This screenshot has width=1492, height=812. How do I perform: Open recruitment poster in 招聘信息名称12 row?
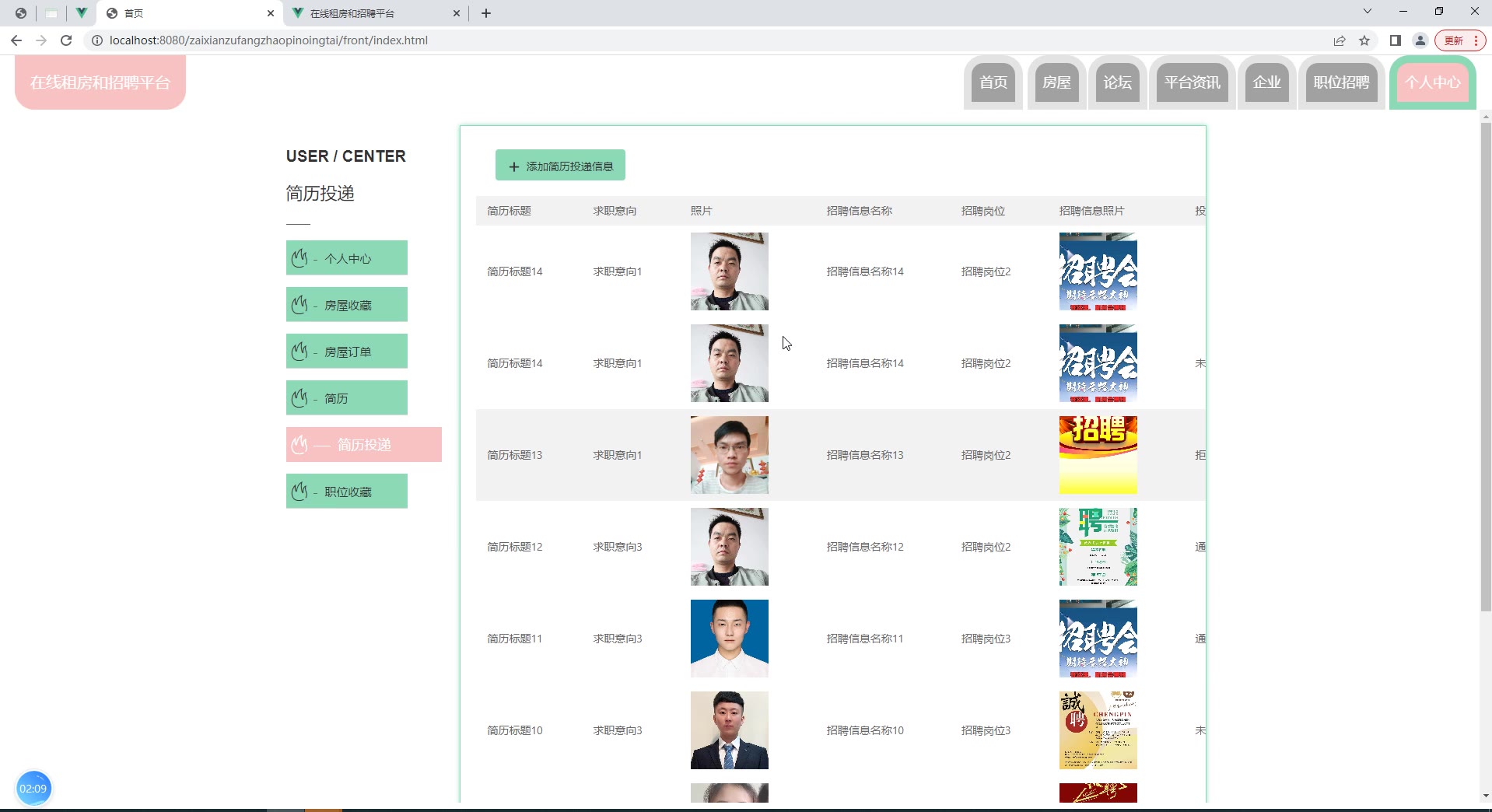(1098, 547)
